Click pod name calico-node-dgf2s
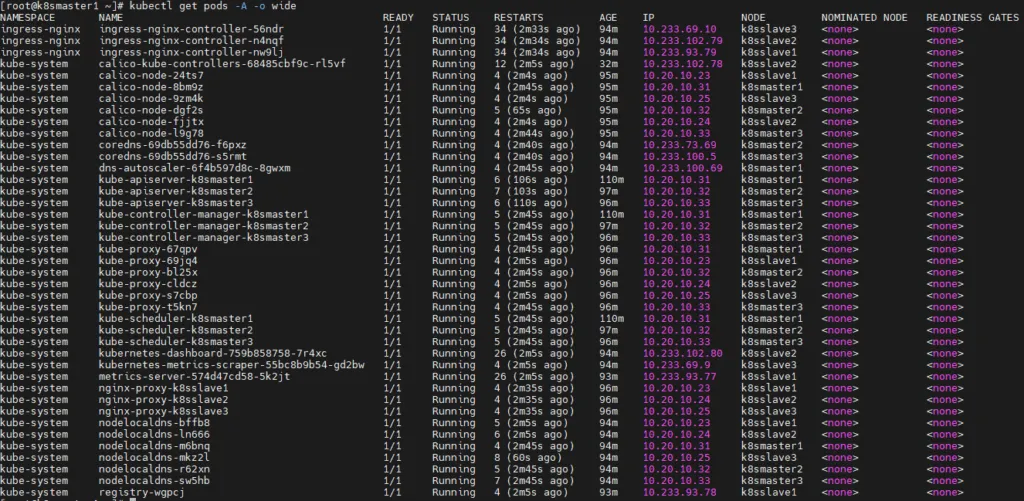1024x501 pixels. [x=152, y=110]
